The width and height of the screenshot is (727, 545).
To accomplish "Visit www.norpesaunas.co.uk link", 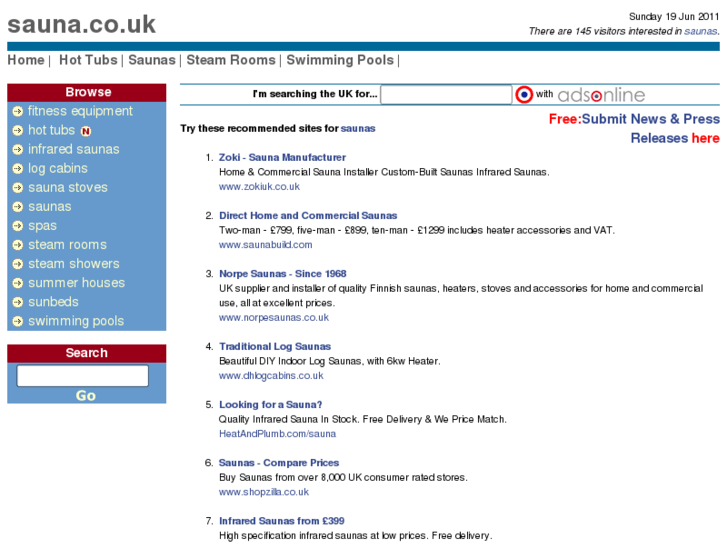I will point(274,318).
